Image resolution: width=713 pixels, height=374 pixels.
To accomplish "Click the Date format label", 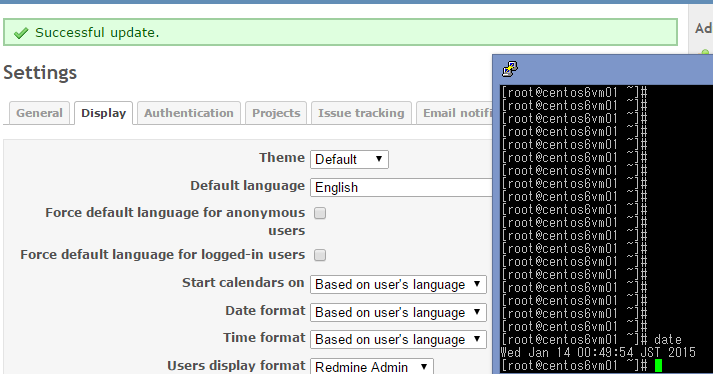I will 265,311.
